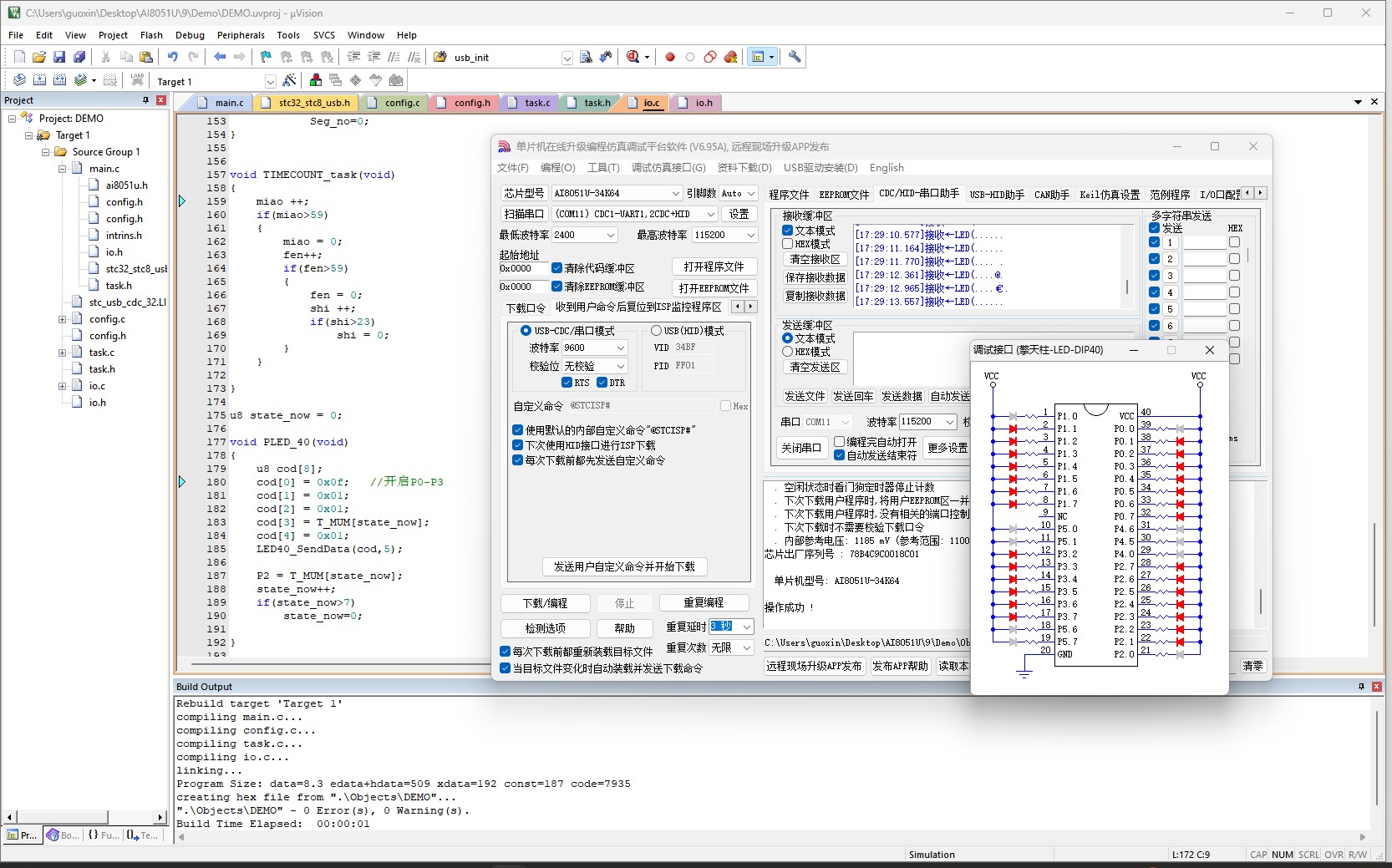Rebuild all target files with the toolbar icon
Image resolution: width=1392 pixels, height=868 pixels.
59,80
